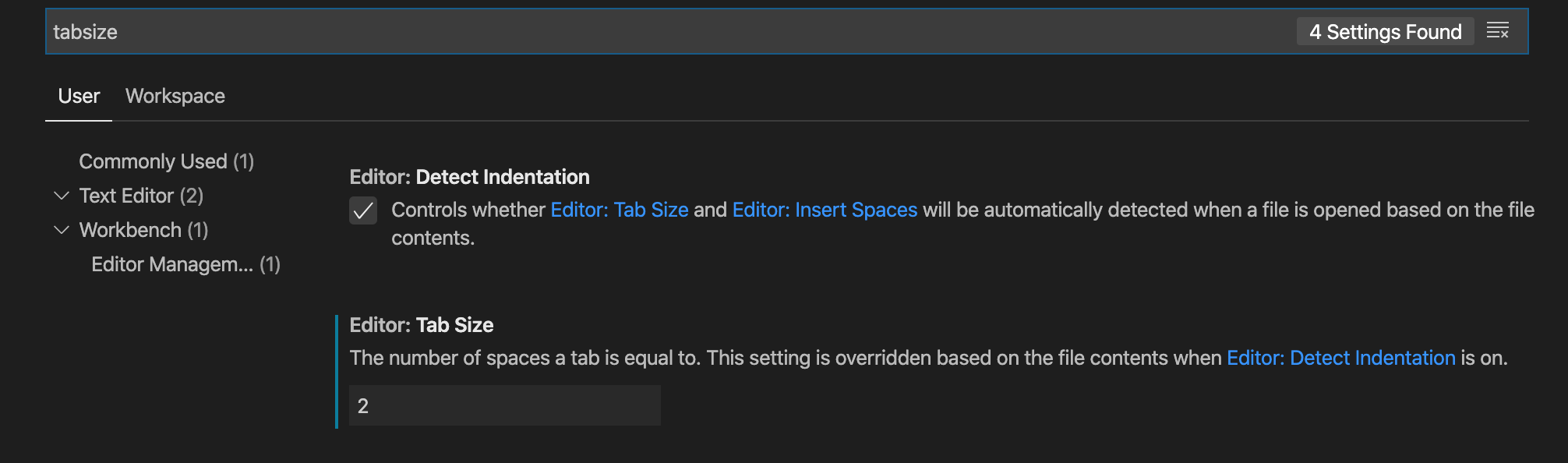
Task: Open Editor Management subcategory
Action: point(185,264)
